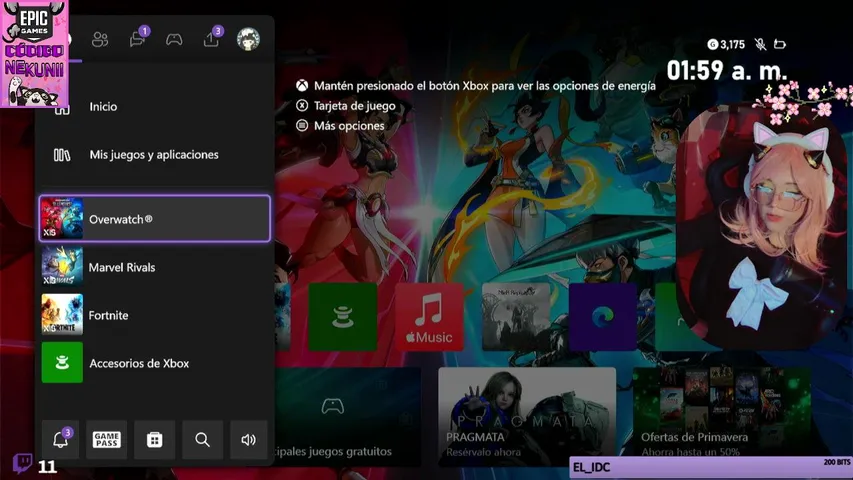Click the Tarjeta de juego hint
The width and height of the screenshot is (853, 480).
[346, 106]
